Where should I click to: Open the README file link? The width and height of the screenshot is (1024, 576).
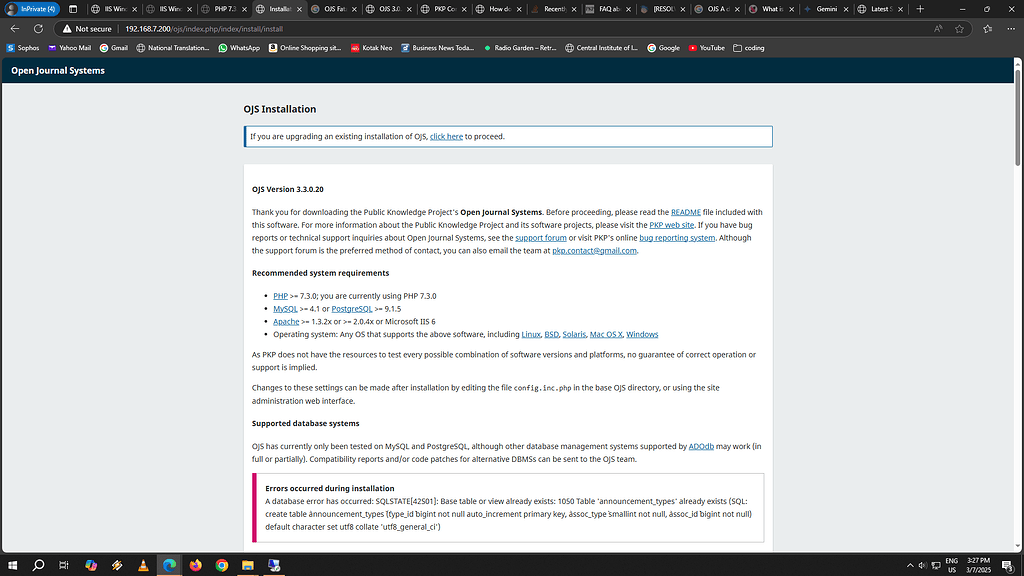685,212
